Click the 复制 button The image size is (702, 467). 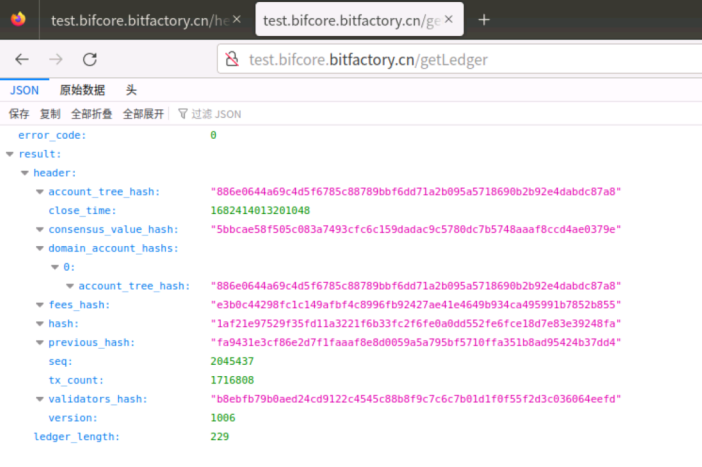click(x=50, y=114)
